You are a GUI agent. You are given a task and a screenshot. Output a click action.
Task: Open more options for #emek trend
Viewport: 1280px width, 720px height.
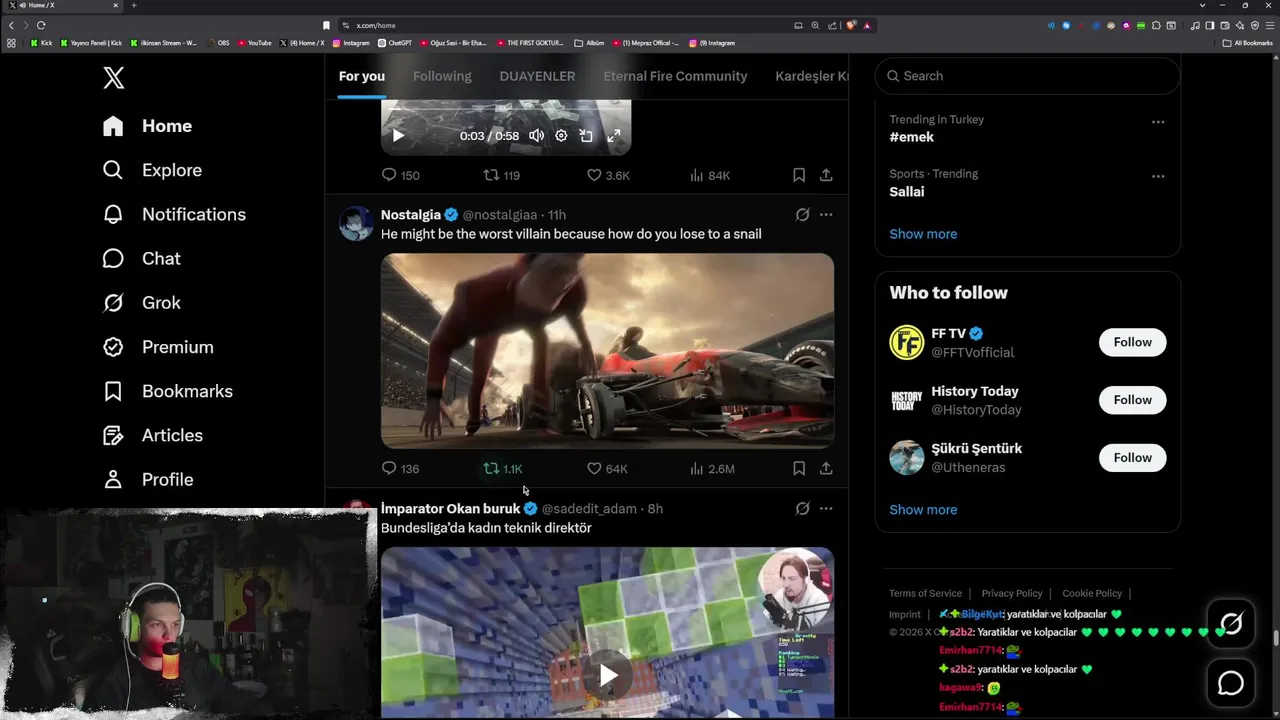click(1158, 122)
